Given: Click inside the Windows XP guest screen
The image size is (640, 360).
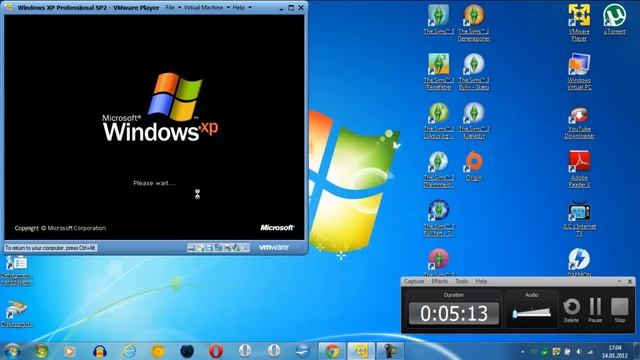Looking at the screenshot, I should (x=154, y=127).
